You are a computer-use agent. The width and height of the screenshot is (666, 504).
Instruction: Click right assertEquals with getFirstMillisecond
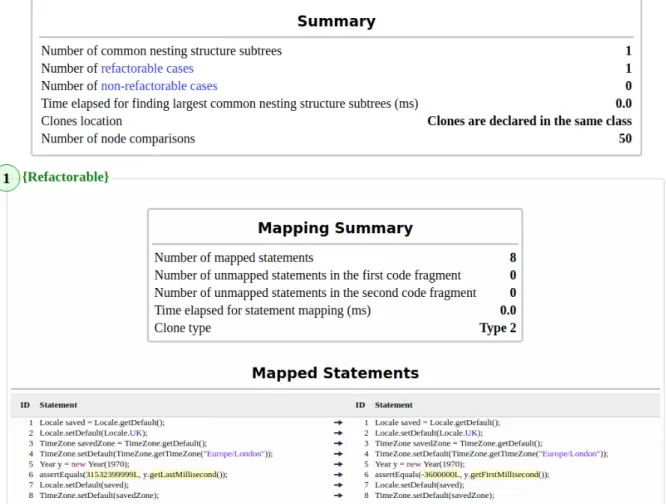point(462,475)
